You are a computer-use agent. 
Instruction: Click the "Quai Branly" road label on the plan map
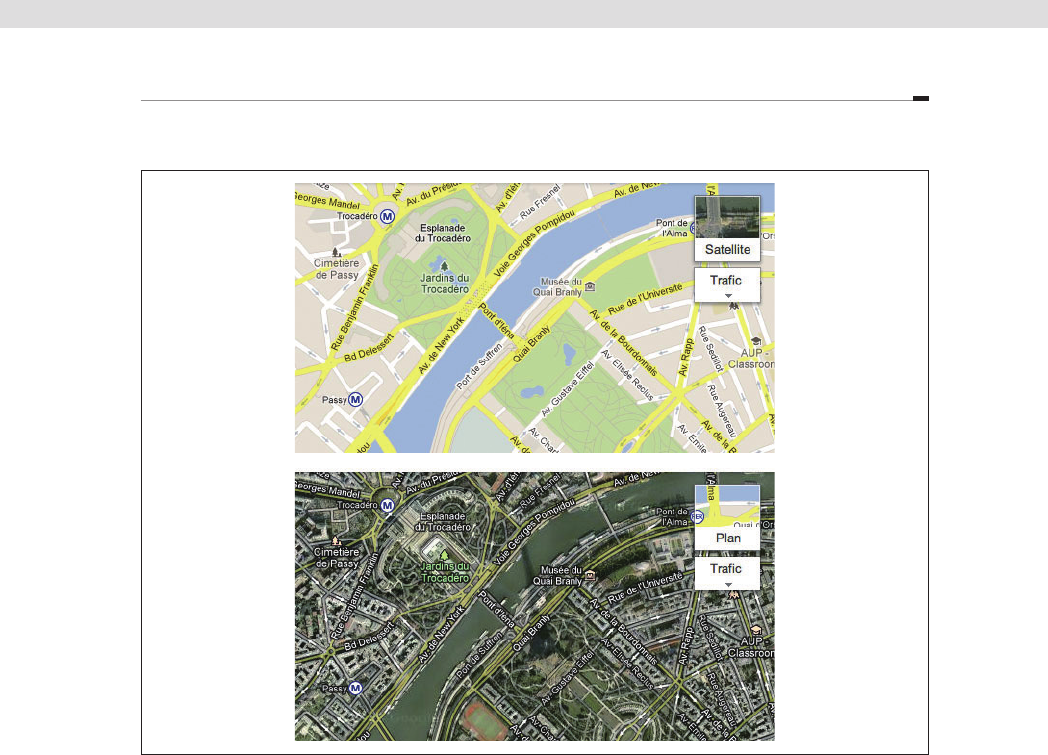531,344
